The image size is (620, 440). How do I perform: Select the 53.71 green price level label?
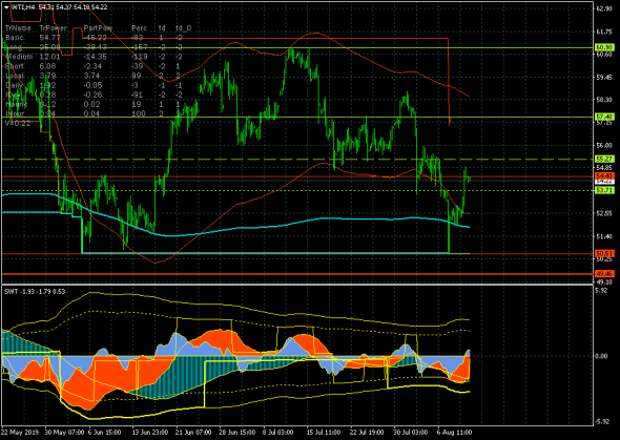point(603,190)
